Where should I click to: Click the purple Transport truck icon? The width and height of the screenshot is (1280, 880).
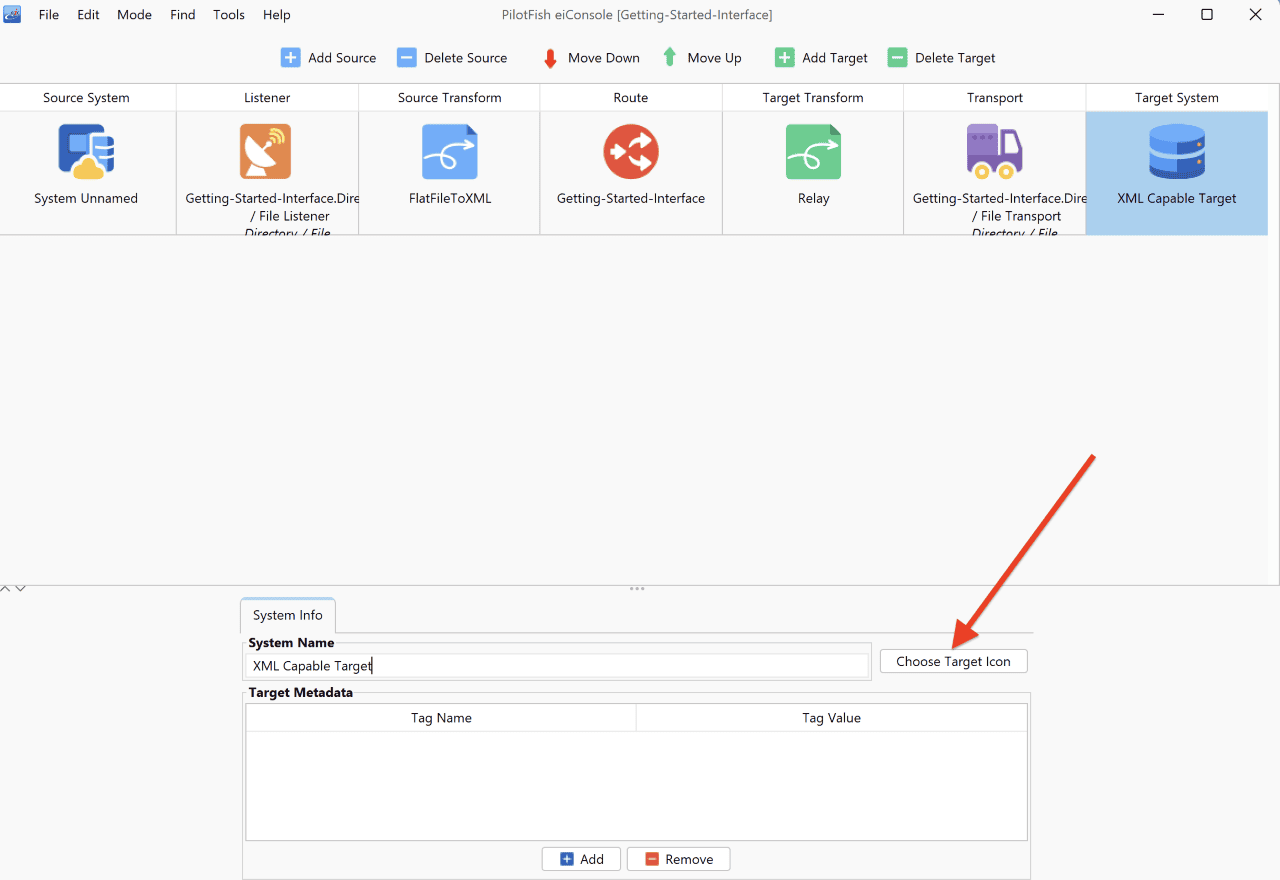coord(995,152)
